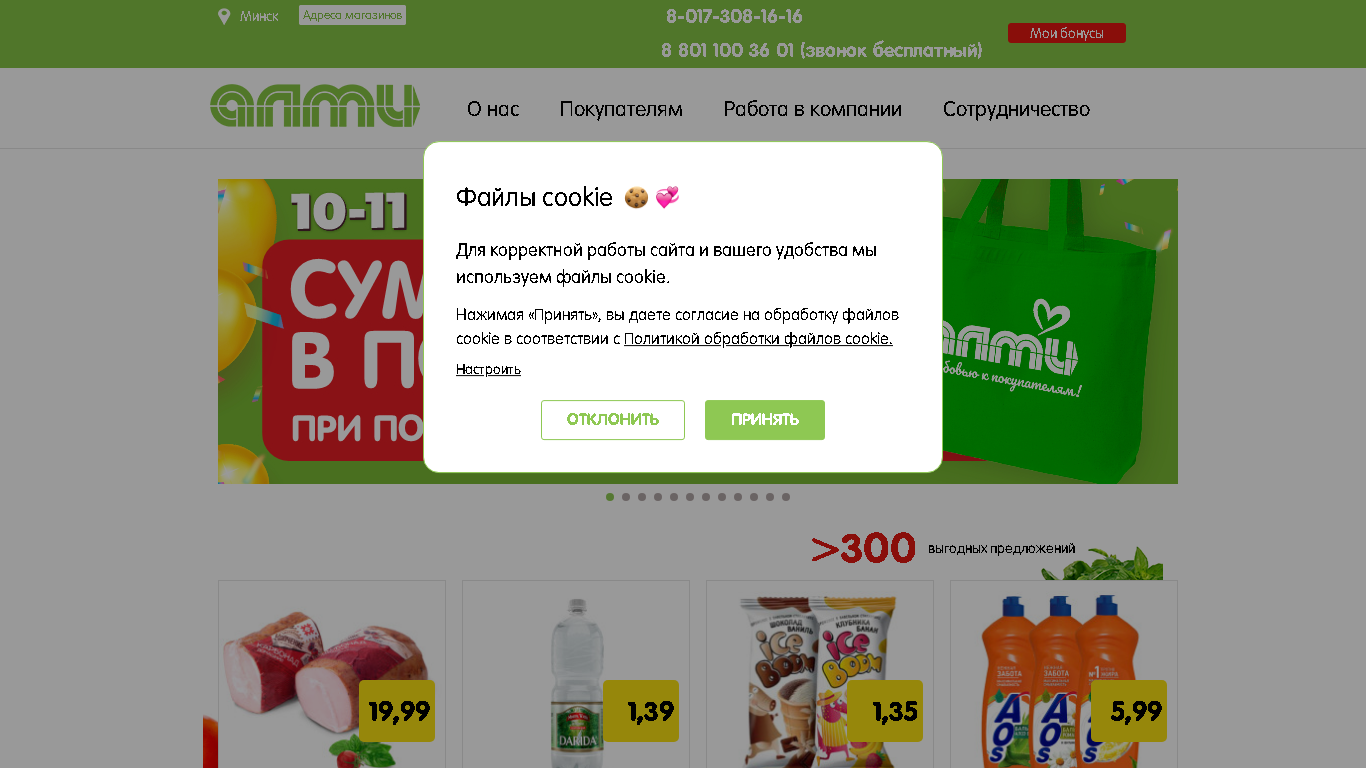
Task: Expand cookie settings via Настроить
Action: point(488,369)
